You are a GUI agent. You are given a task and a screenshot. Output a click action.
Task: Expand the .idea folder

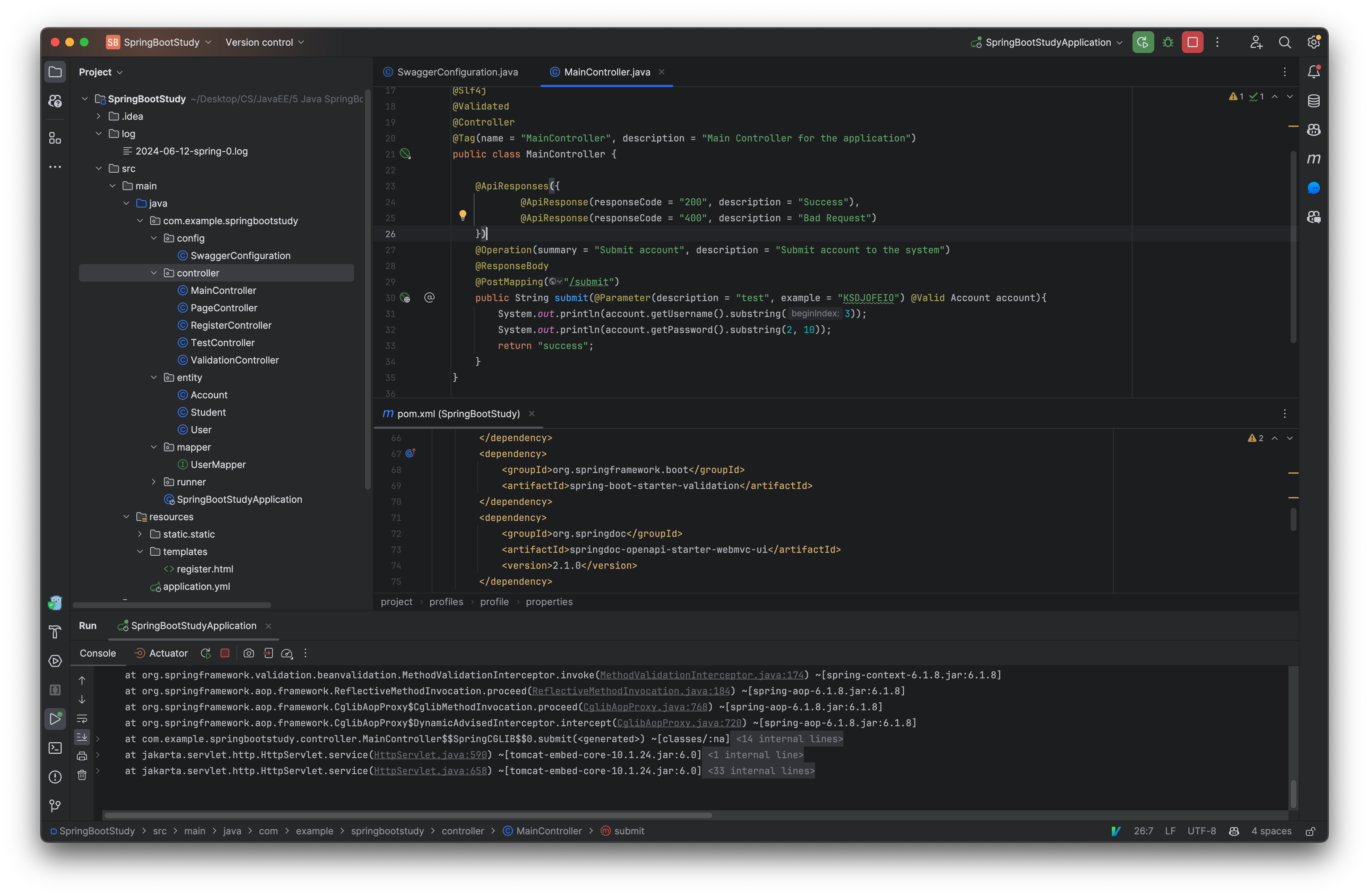(x=98, y=116)
